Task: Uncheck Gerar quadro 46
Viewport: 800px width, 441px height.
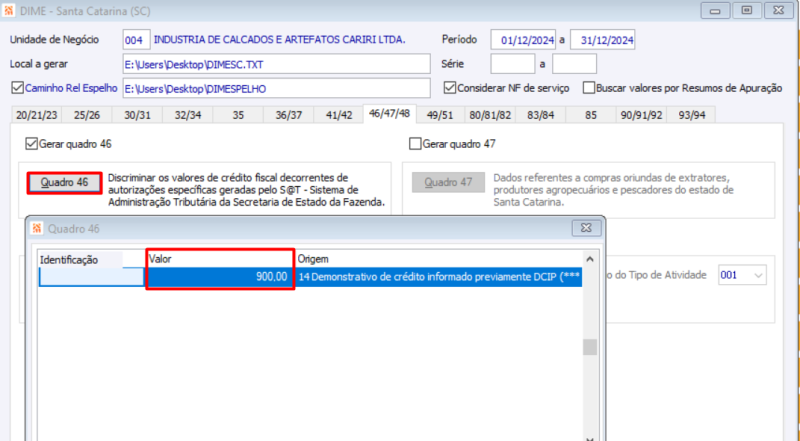Action: pos(31,144)
